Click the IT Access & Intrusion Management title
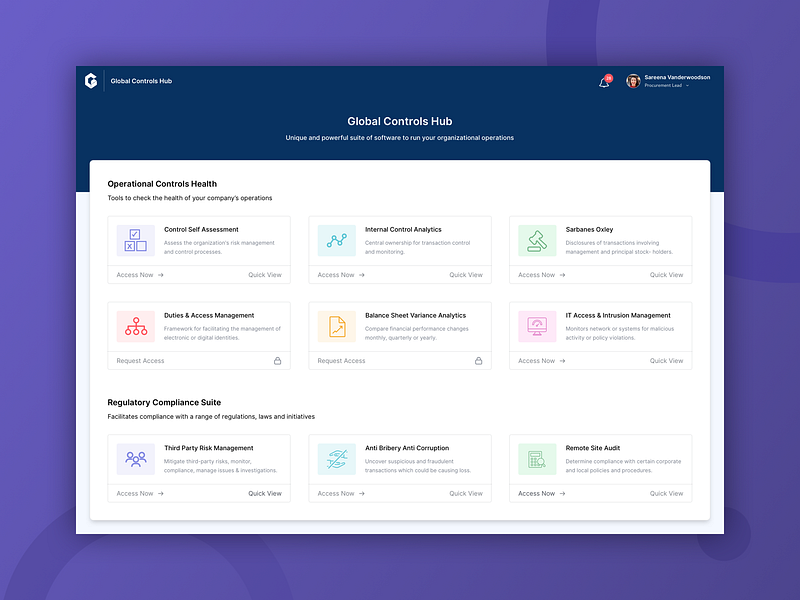The height and width of the screenshot is (600, 800). [x=618, y=315]
